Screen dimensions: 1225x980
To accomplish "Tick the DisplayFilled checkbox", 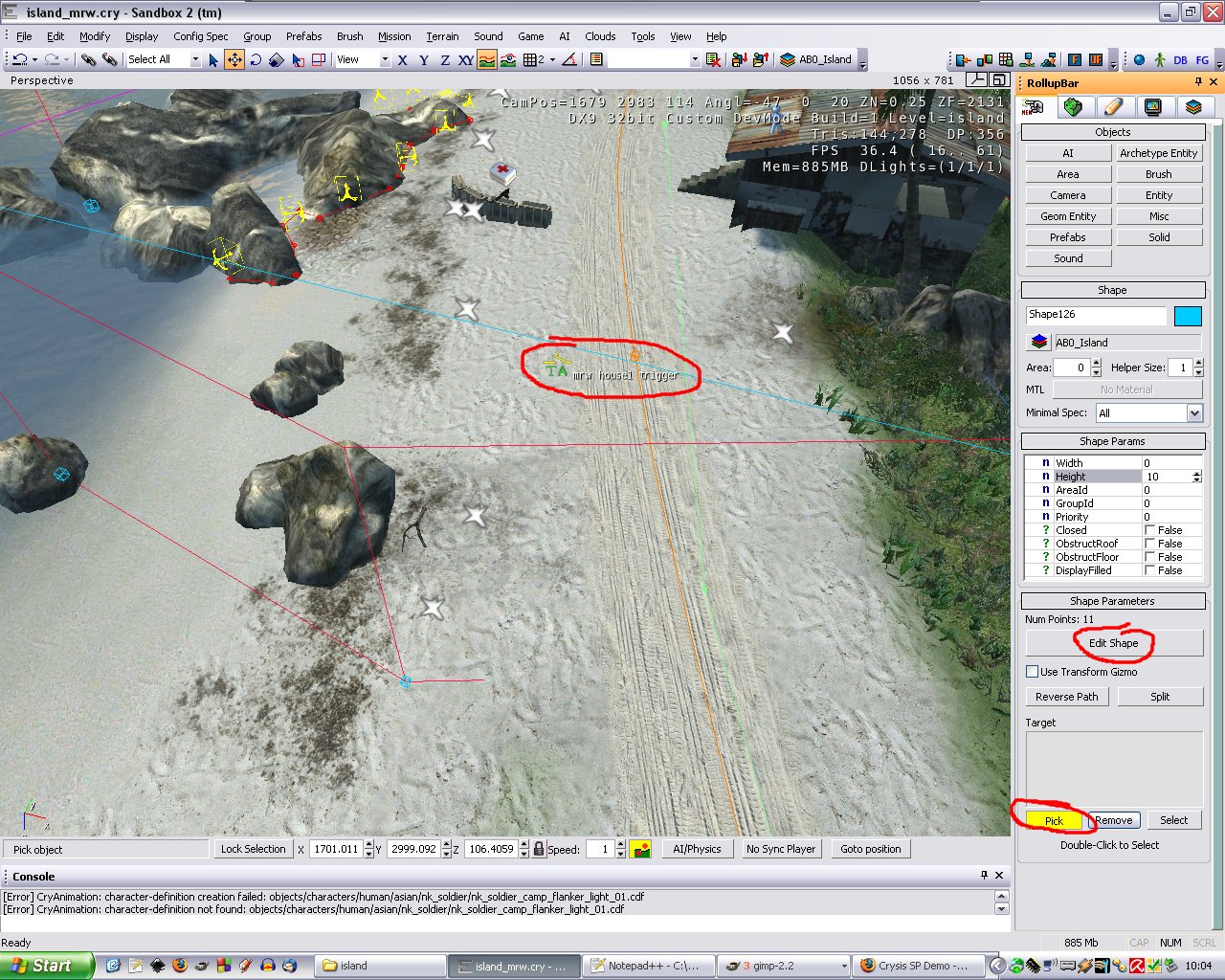I will pos(1150,570).
